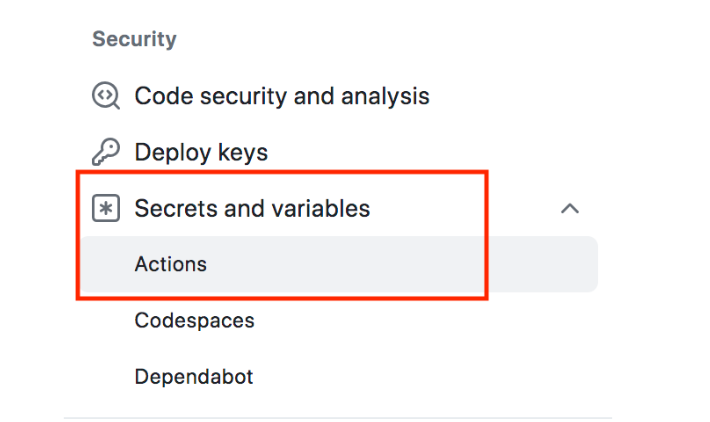The width and height of the screenshot is (710, 422).
Task: Open Code security and analysis settings
Action: tap(281, 96)
